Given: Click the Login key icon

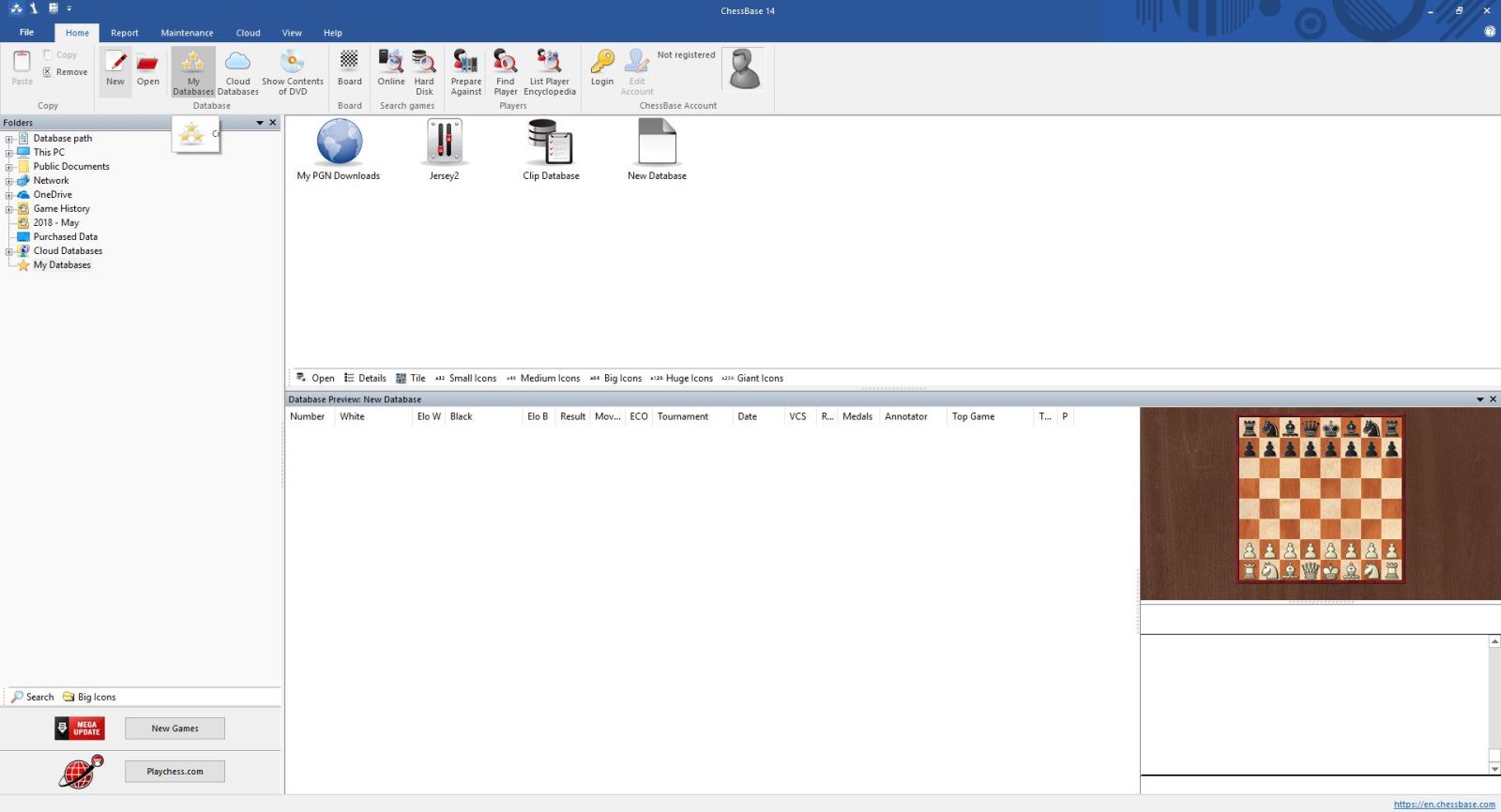Looking at the screenshot, I should [x=602, y=68].
